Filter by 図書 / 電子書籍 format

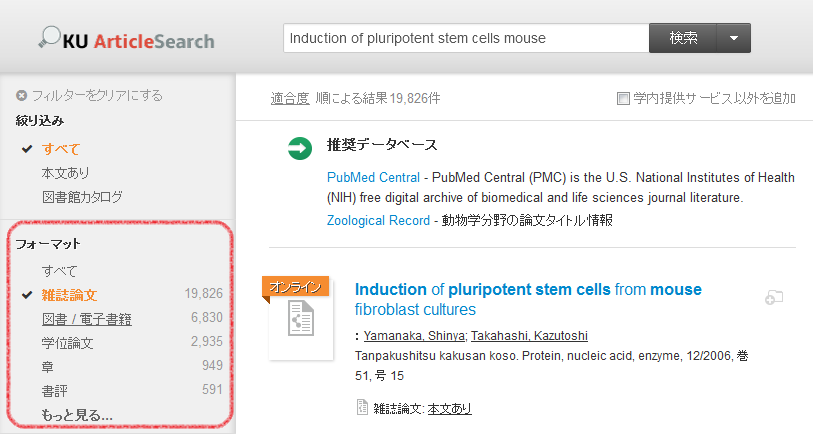coord(87,319)
